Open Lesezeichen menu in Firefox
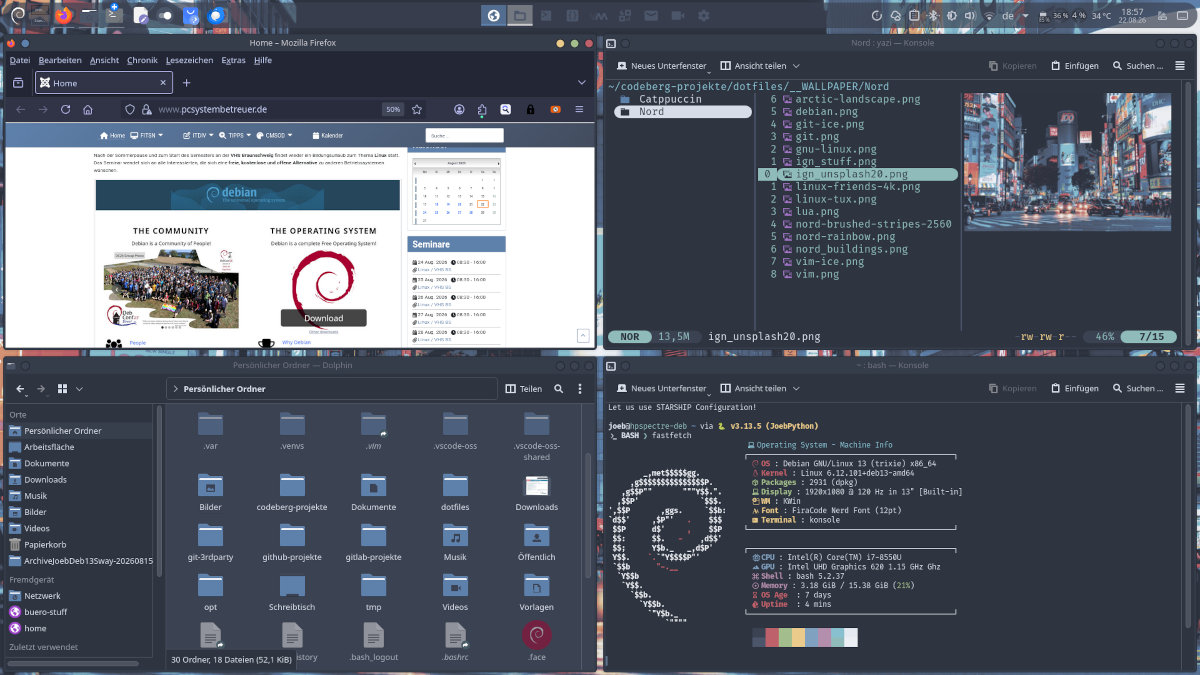Image resolution: width=1200 pixels, height=675 pixels. 190,60
